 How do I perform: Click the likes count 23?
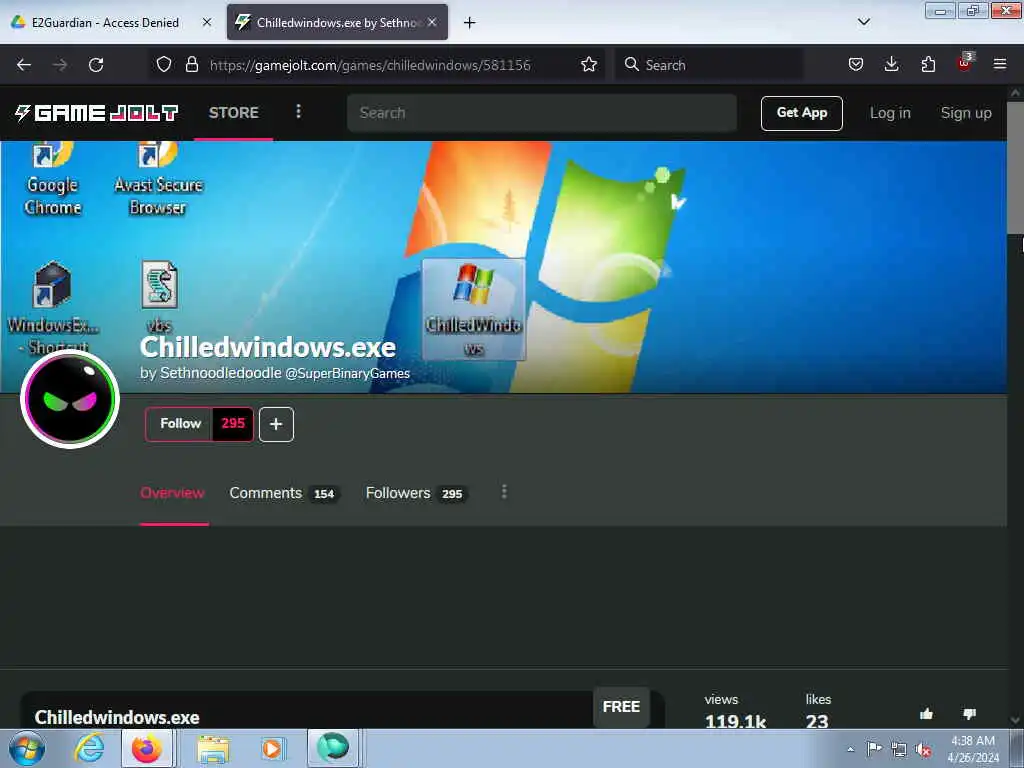click(x=817, y=721)
